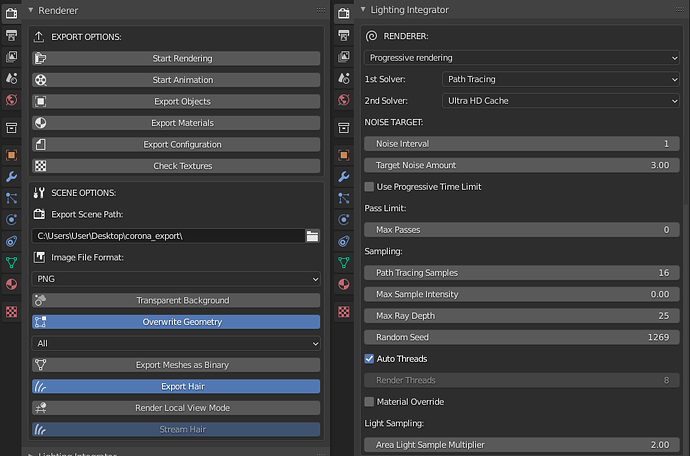690x456 pixels.
Task: Open Collection properties tab in left panel
Action: click(11, 128)
